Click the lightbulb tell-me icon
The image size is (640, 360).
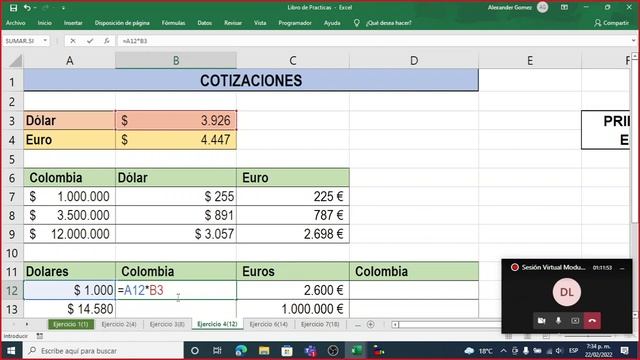click(x=356, y=23)
